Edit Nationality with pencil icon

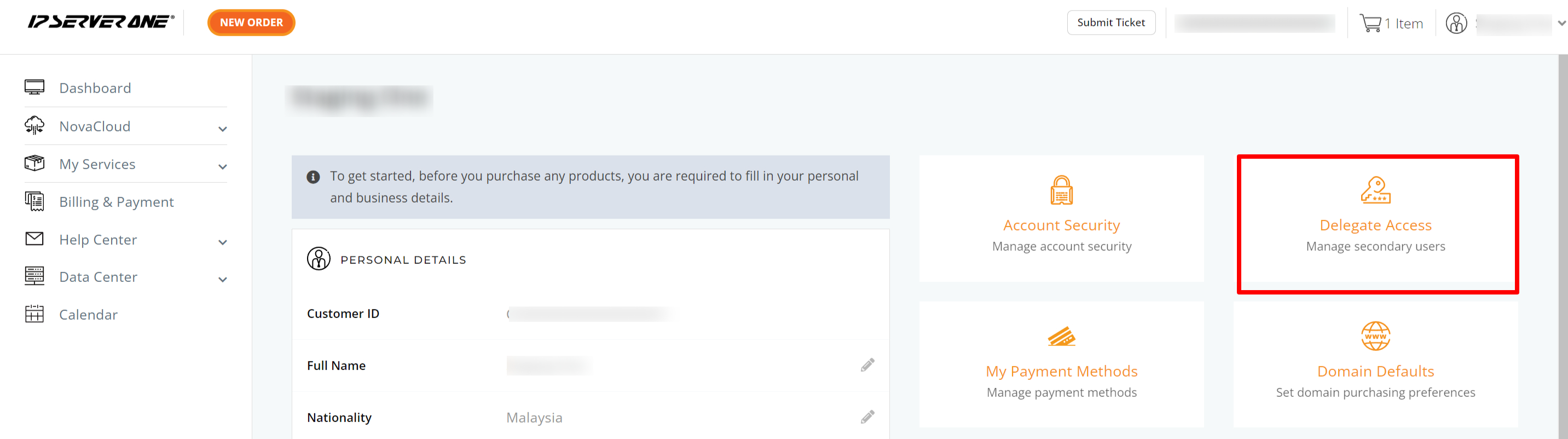tap(867, 417)
